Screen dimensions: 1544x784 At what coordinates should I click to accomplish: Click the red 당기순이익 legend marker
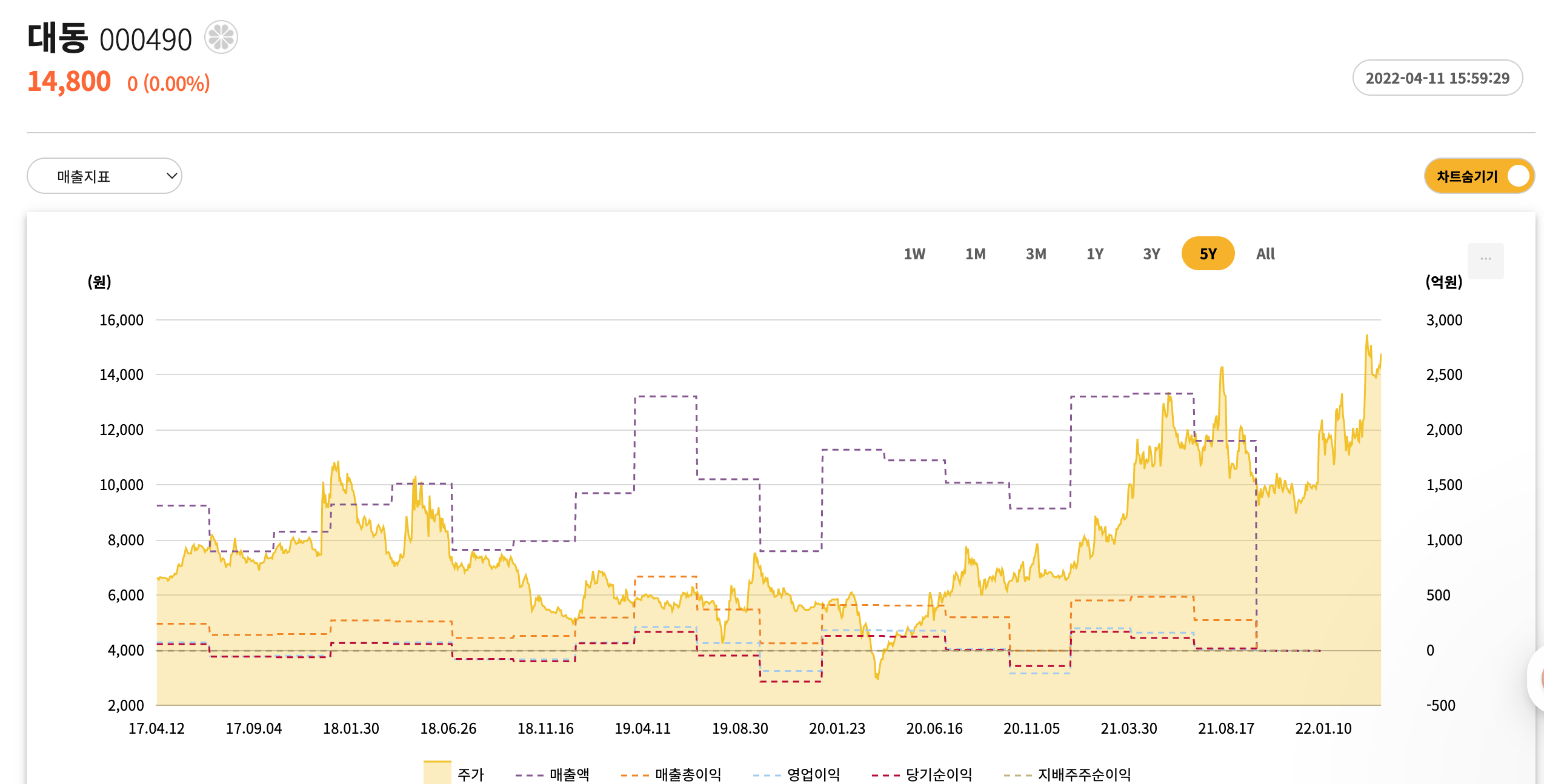886,775
